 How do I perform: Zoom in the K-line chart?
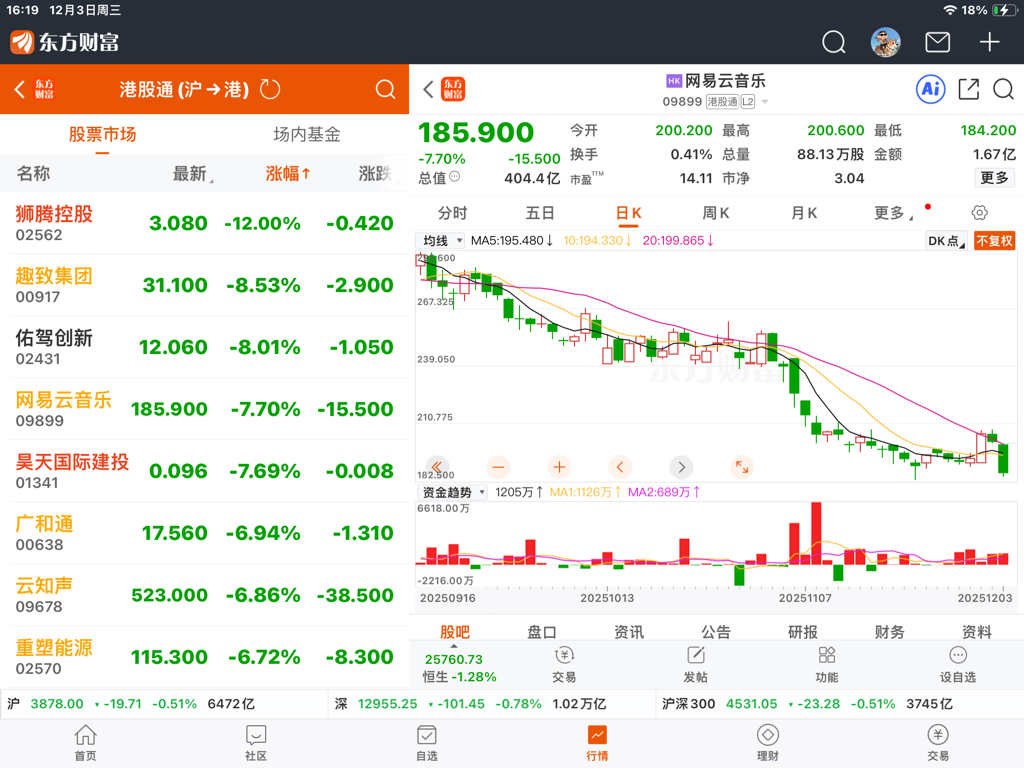(559, 467)
